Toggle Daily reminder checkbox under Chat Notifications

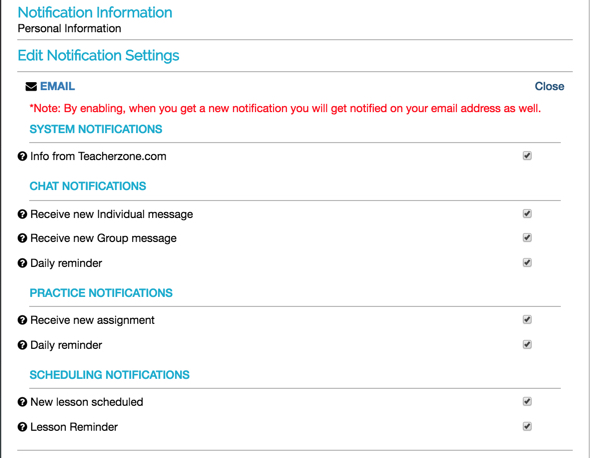pos(527,262)
